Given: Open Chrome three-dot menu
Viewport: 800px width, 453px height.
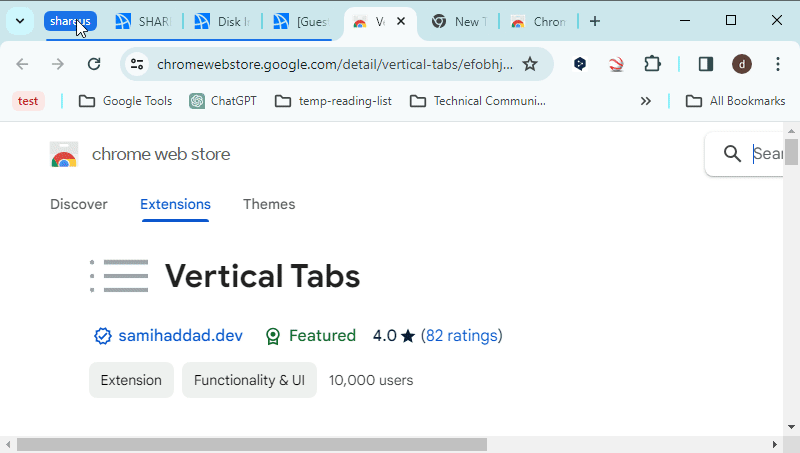Looking at the screenshot, I should [x=778, y=64].
